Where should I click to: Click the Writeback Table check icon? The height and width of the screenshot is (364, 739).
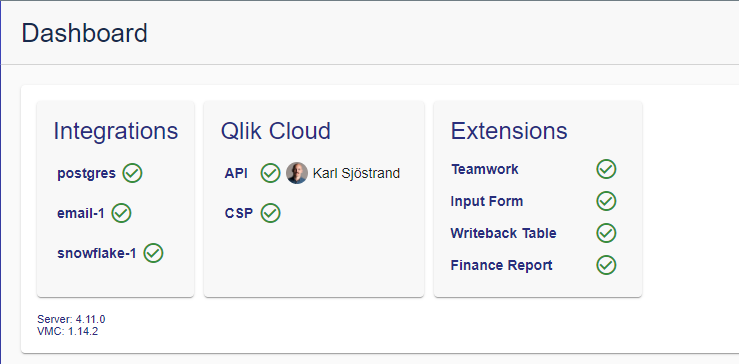point(606,233)
